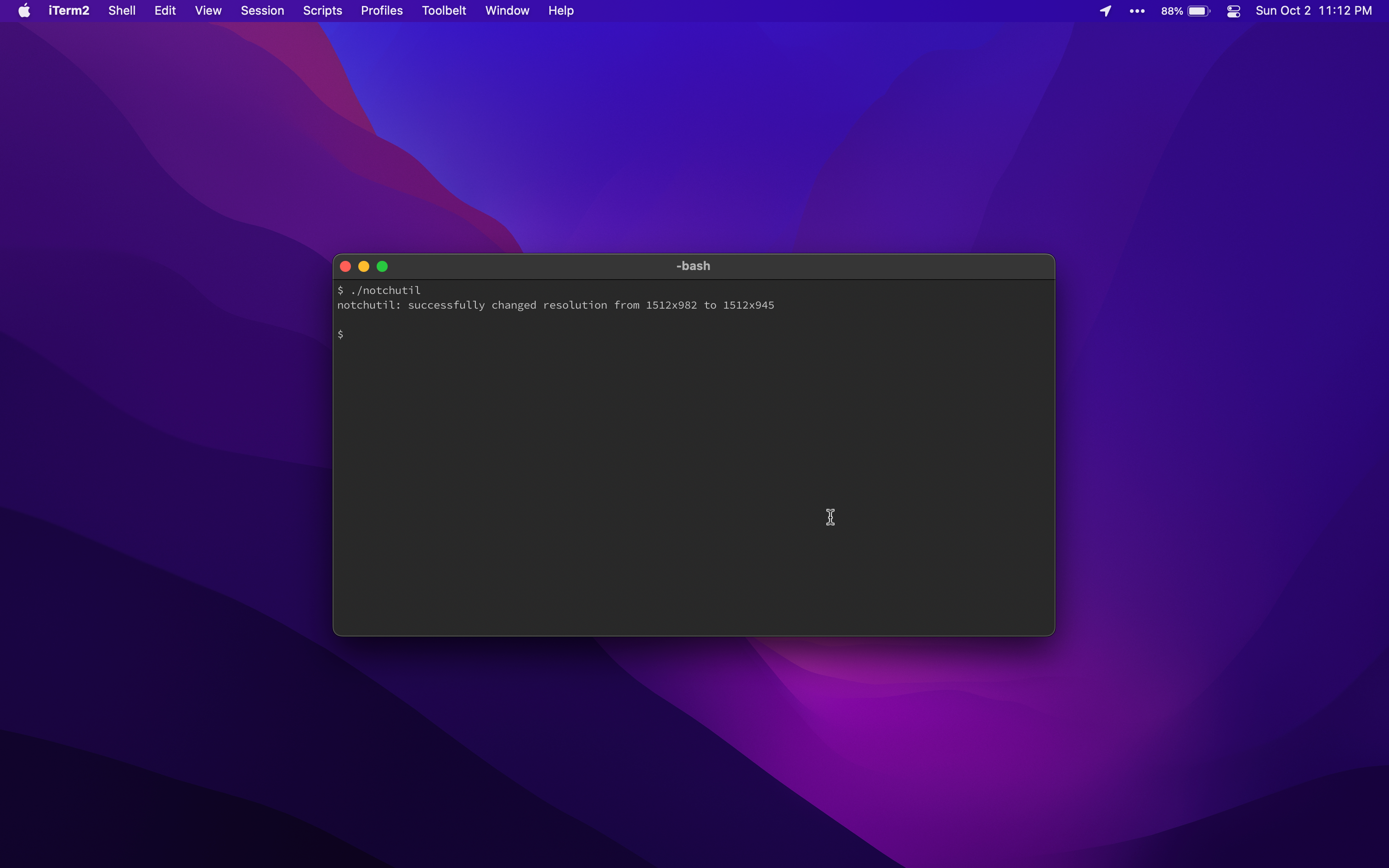This screenshot has width=1389, height=868.
Task: Click the yellow minimize window button
Action: point(364,266)
